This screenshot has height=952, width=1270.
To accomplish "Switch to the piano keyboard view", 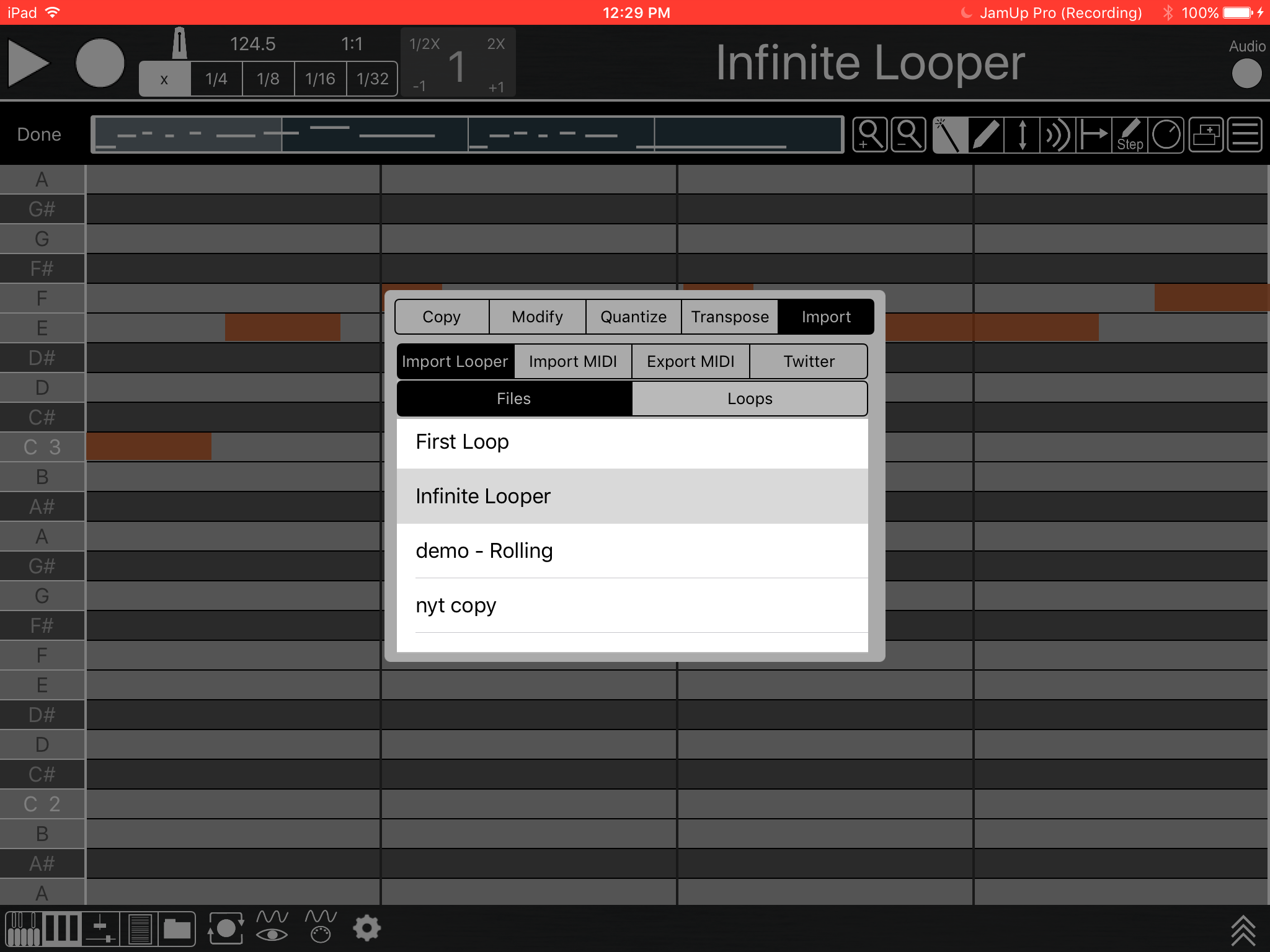I will (24, 928).
